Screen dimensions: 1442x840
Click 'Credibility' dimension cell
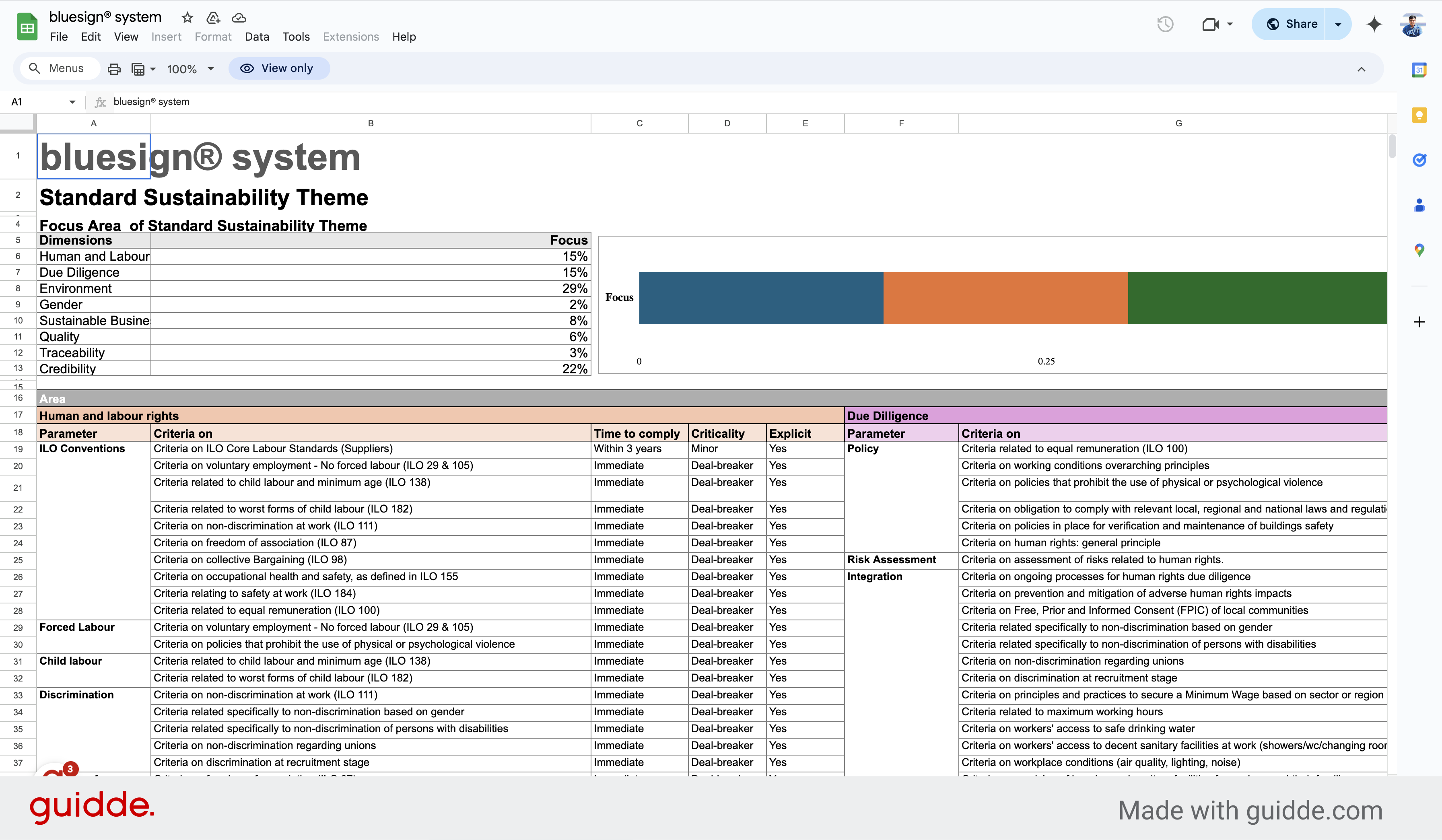pos(94,369)
